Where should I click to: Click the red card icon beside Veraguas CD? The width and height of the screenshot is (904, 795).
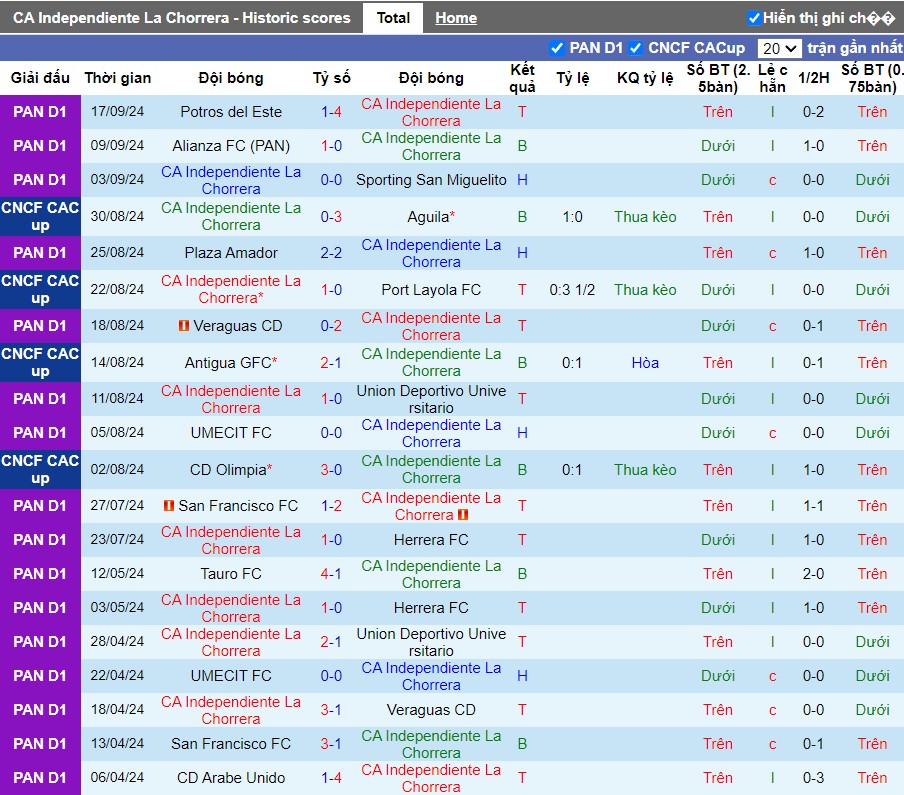coord(184,326)
